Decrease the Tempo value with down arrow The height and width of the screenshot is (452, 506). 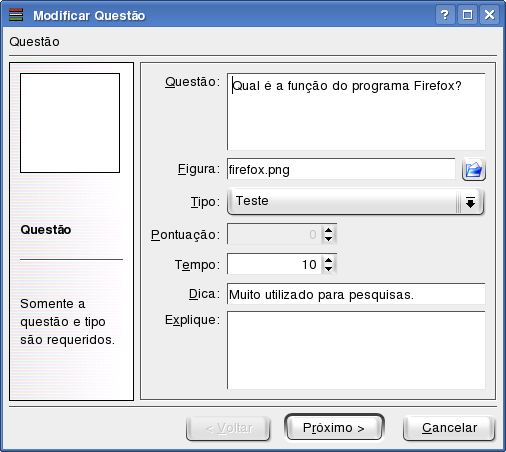pyautogui.click(x=329, y=269)
